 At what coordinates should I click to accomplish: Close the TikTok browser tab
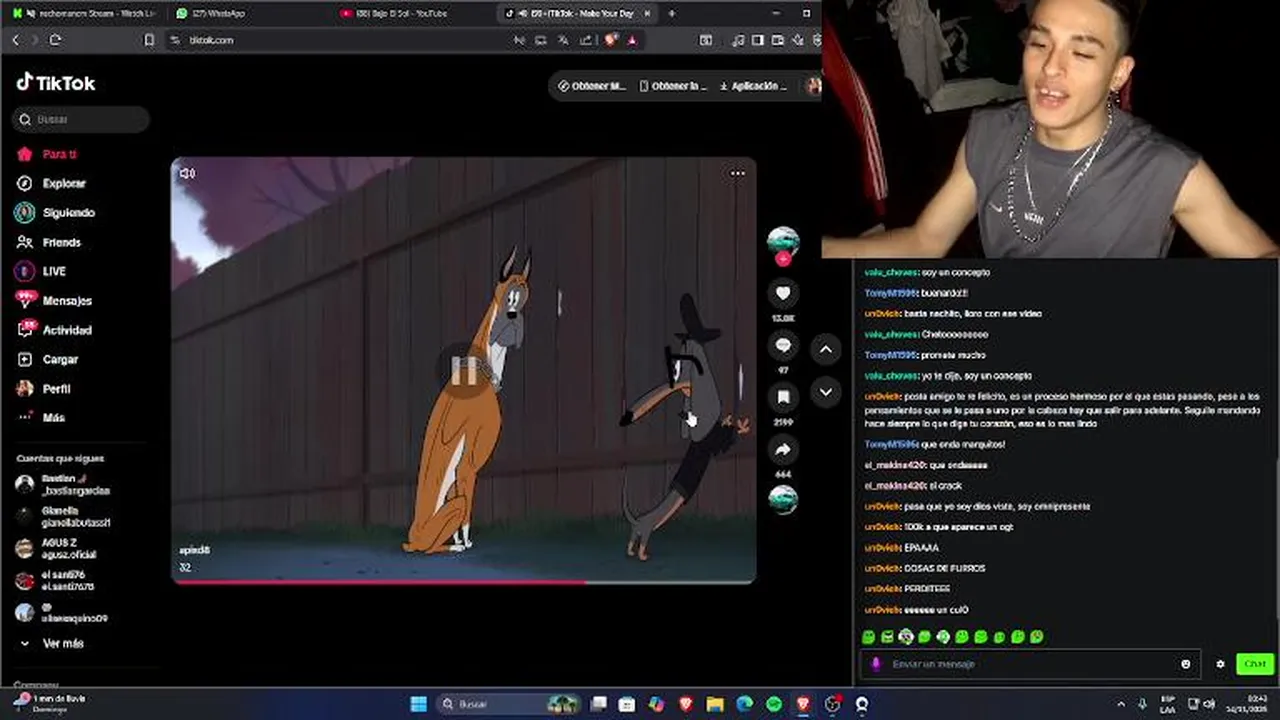[647, 13]
